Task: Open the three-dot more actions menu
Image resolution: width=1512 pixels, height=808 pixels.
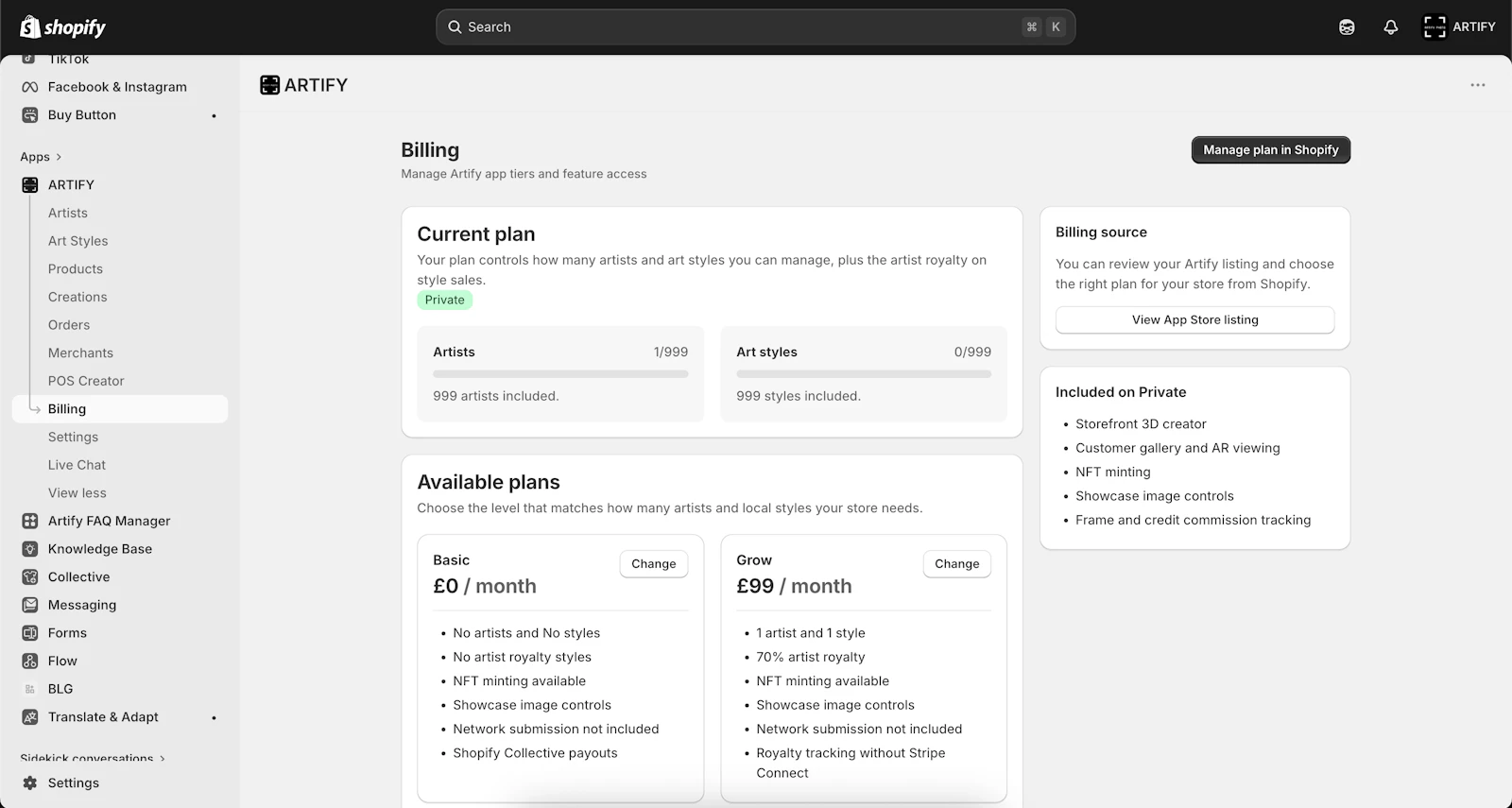Action: tap(1478, 85)
